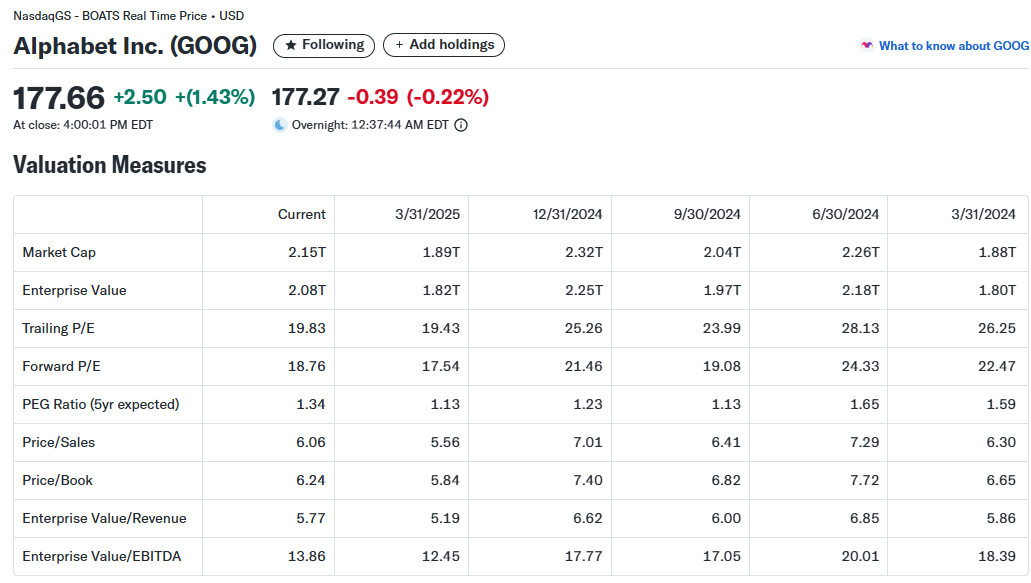1031x583 pixels.
Task: Click 9/30/2024 Market Cap 2.04T
Action: 722,252
